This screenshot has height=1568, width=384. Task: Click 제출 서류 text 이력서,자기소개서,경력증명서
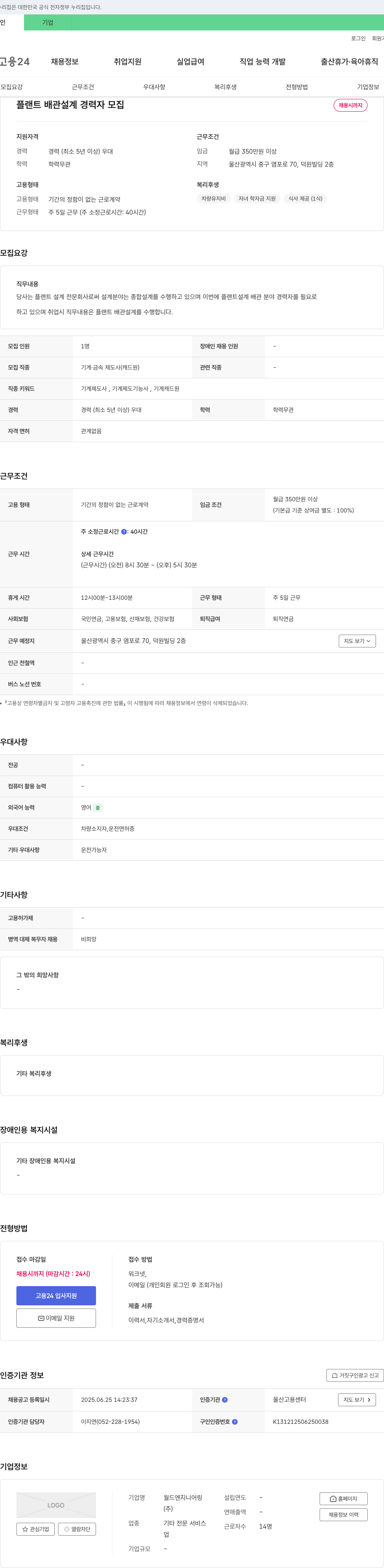pos(166,1320)
